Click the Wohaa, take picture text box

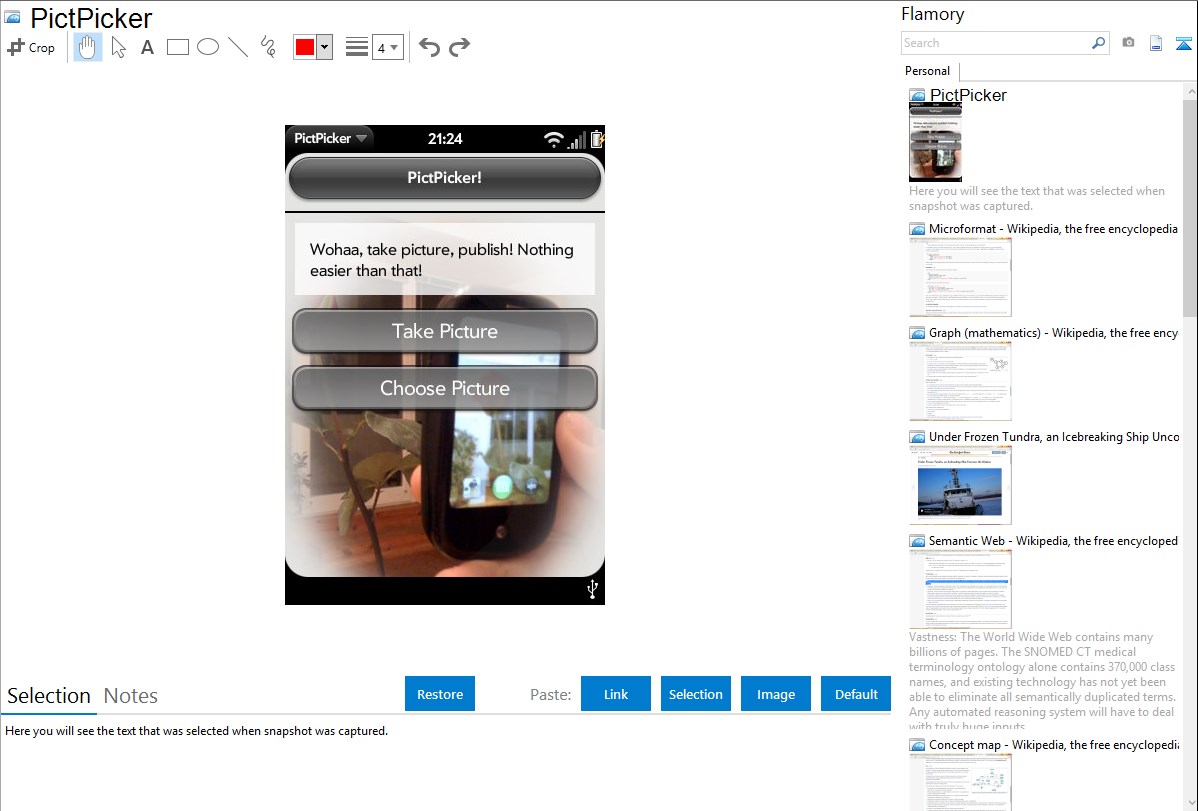tap(445, 259)
